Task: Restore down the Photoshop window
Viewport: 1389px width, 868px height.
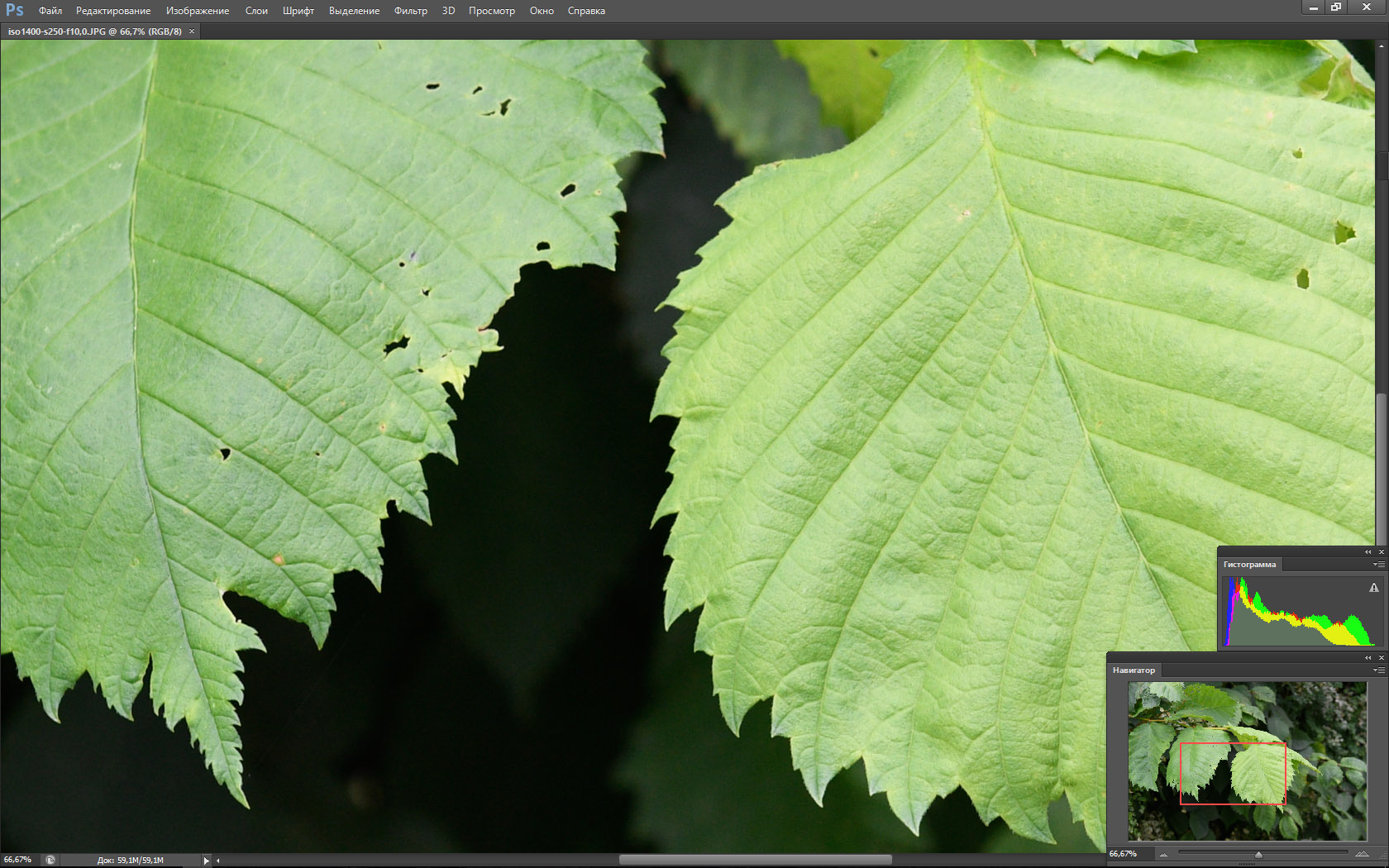Action: (x=1335, y=7)
